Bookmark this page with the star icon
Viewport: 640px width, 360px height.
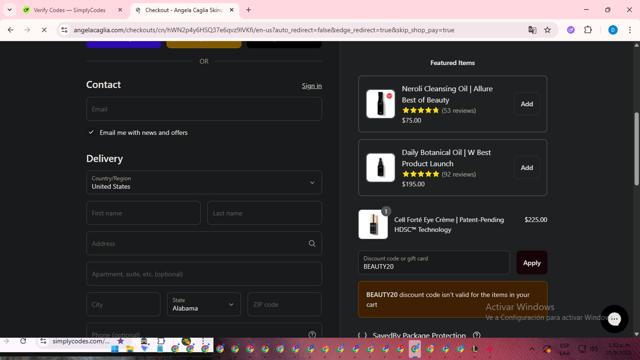click(x=547, y=30)
